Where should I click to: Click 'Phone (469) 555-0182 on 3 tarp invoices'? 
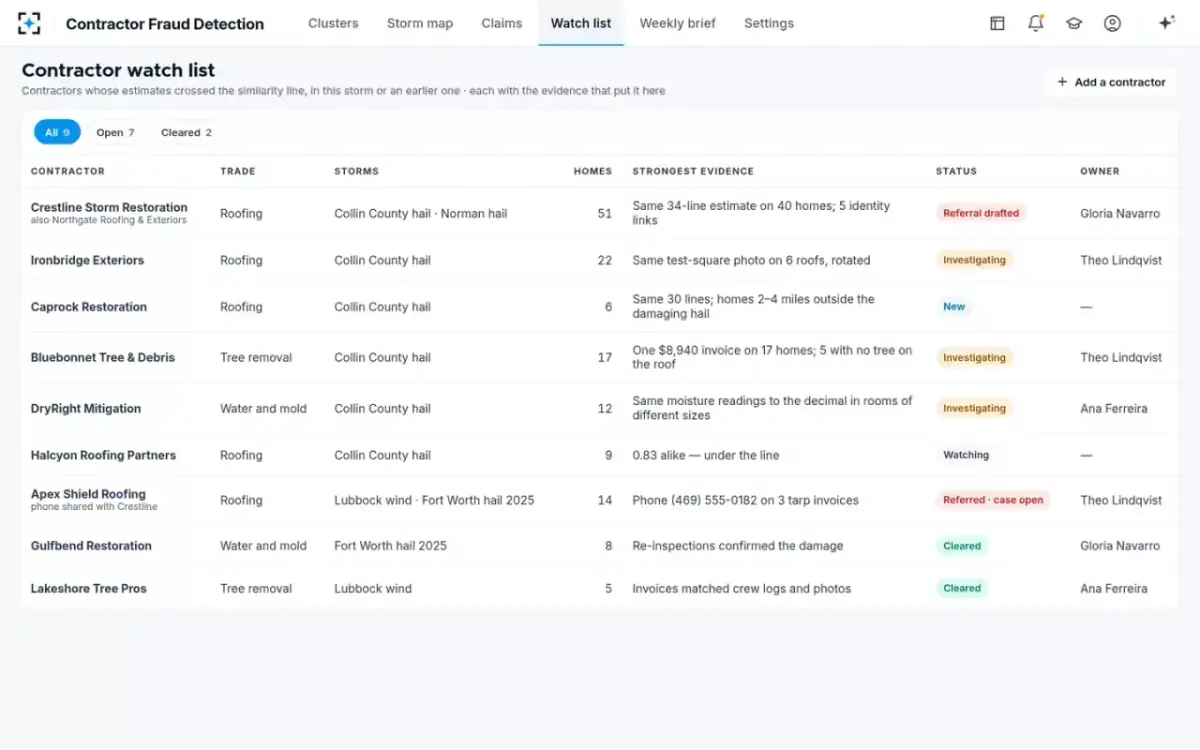745,500
